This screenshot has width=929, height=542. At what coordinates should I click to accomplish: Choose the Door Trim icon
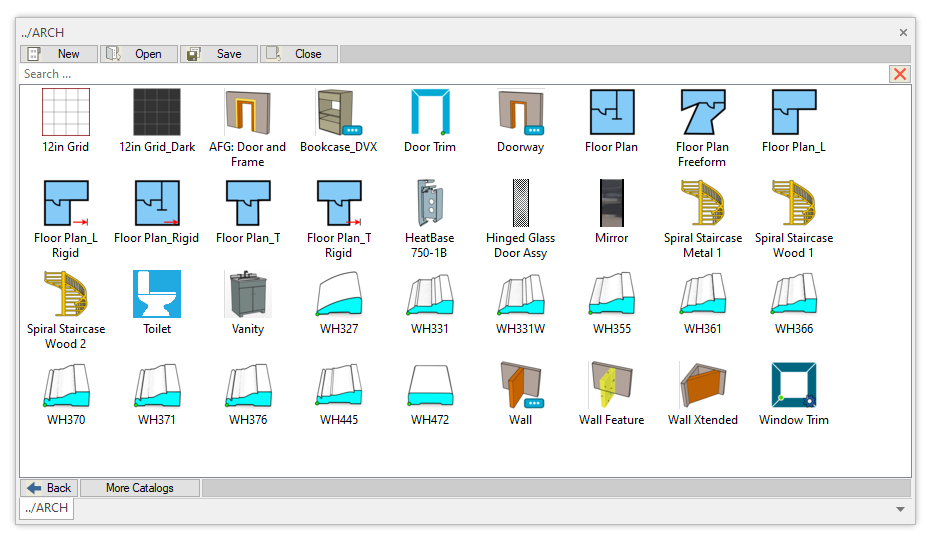(x=430, y=112)
